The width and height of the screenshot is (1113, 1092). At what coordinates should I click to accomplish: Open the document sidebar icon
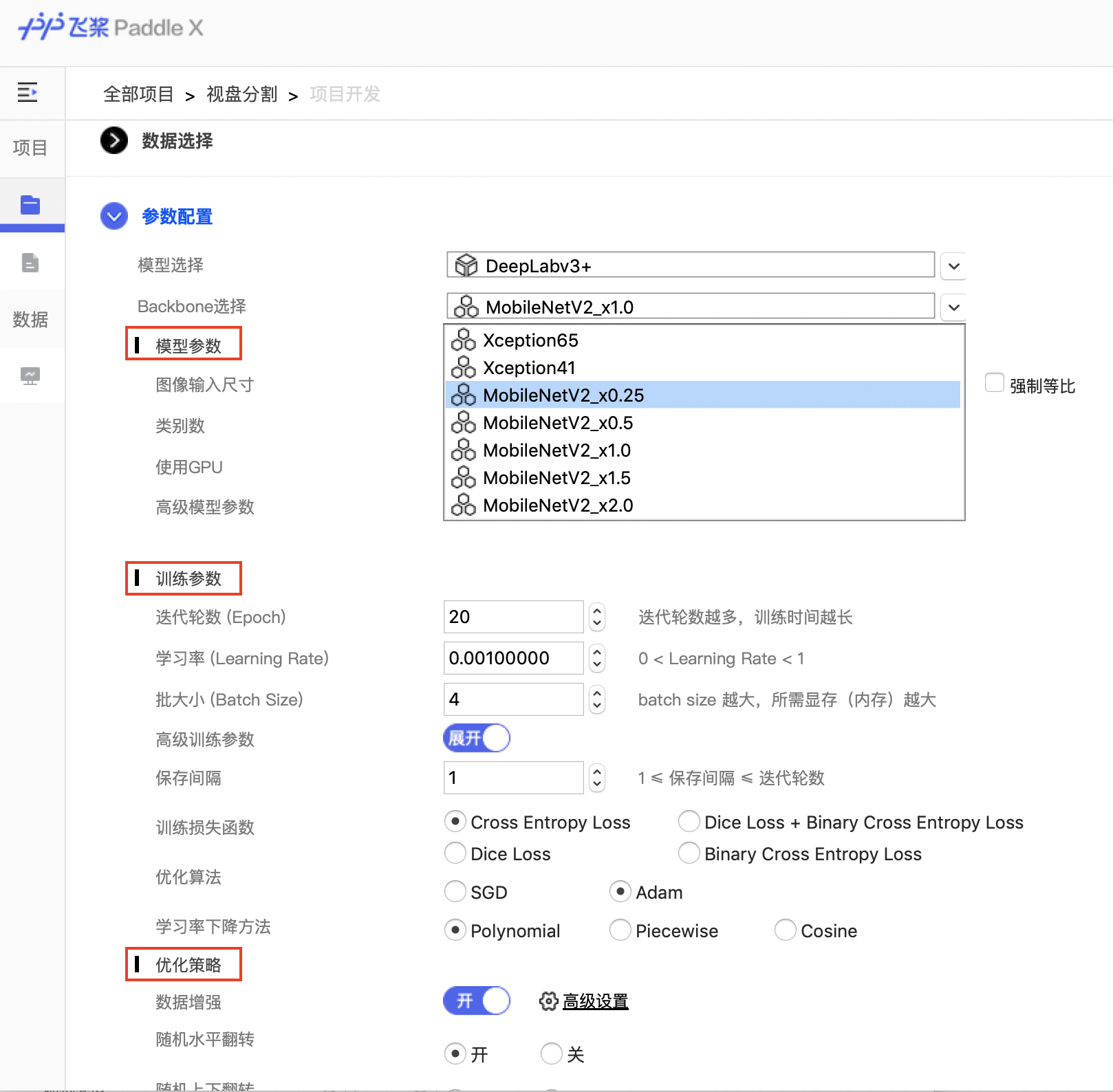(30, 263)
